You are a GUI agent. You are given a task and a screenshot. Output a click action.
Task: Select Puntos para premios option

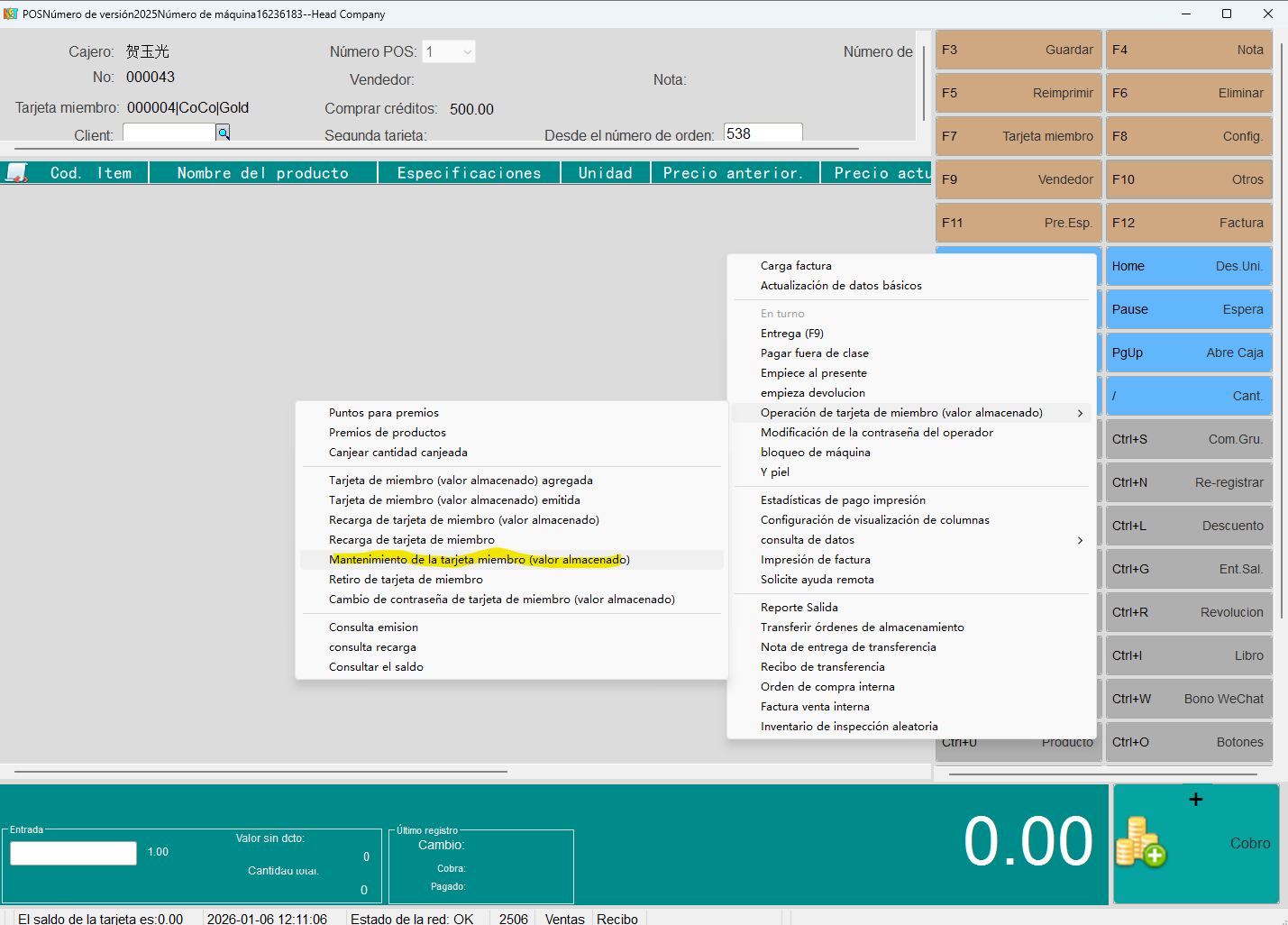tap(384, 413)
